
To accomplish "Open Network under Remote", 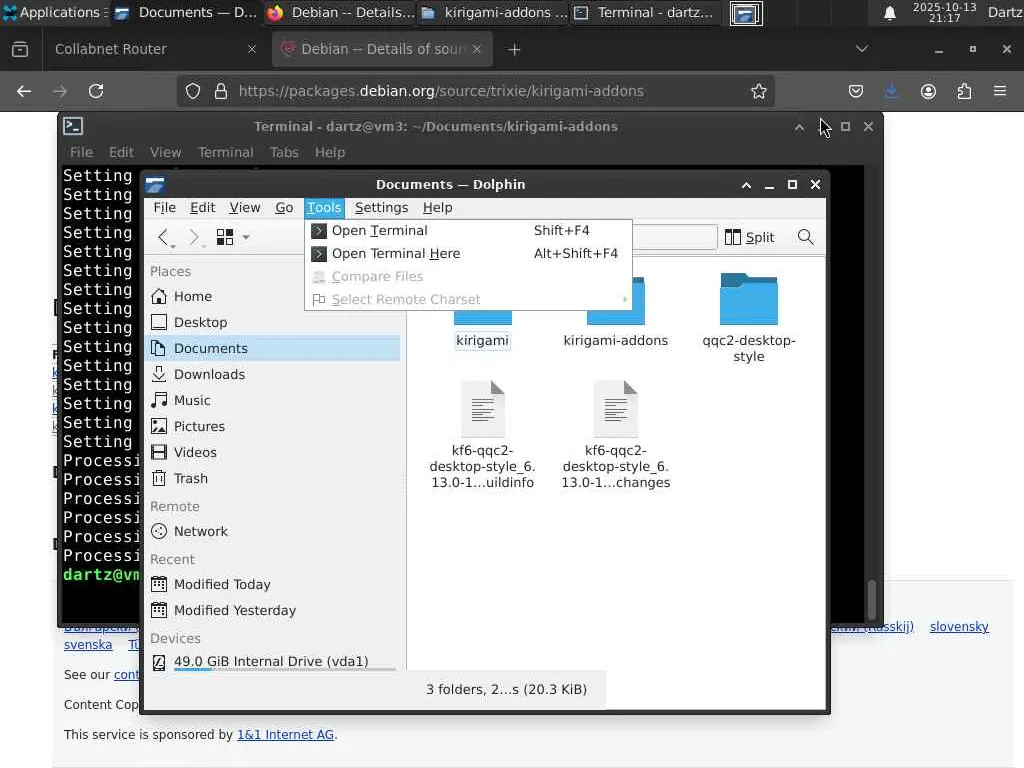I will coord(272,532).
